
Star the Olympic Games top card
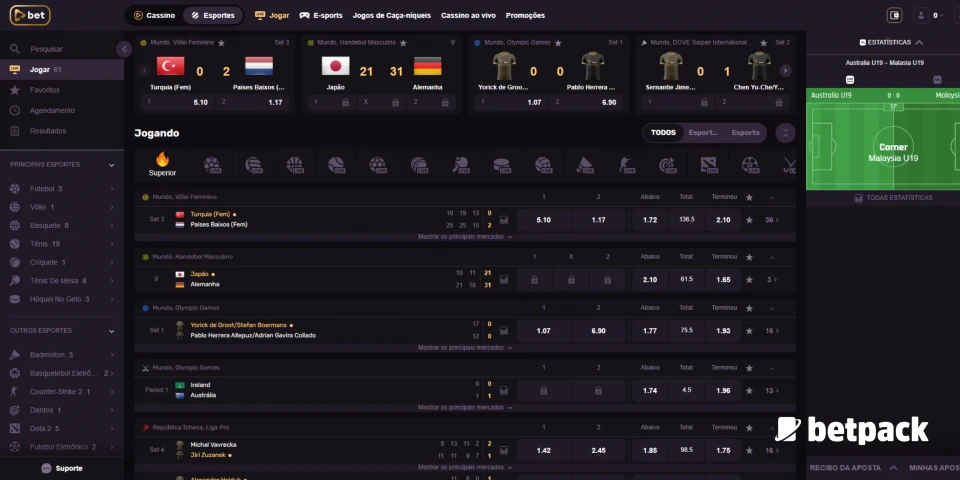pyautogui.click(x=558, y=43)
